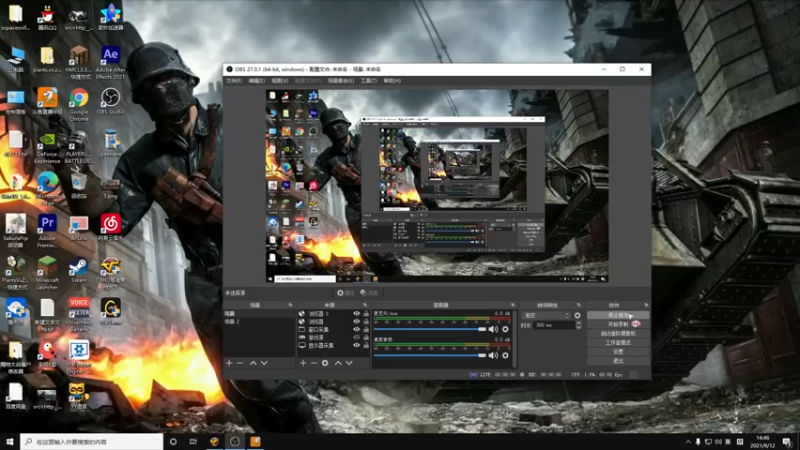Move scene up in Scenes panel
Viewport: 800px width, 450px height.
(x=253, y=363)
